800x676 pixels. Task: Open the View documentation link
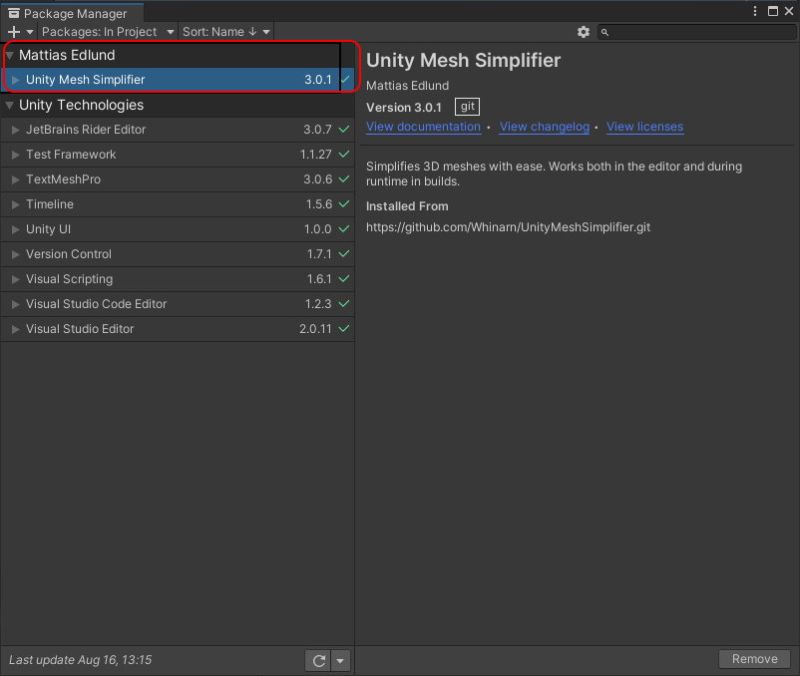(x=422, y=126)
